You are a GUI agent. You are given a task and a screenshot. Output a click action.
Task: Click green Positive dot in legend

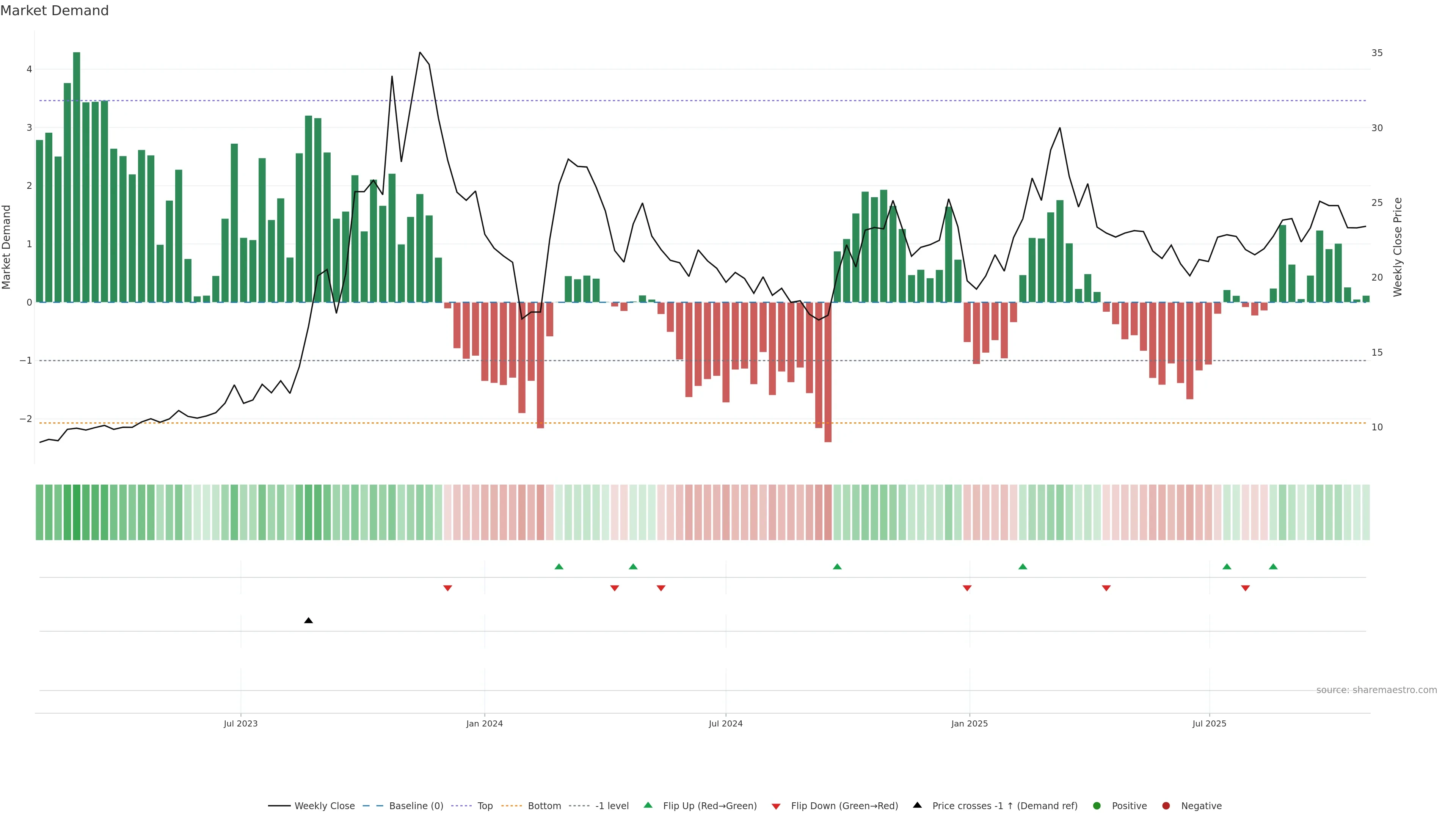tap(1097, 806)
